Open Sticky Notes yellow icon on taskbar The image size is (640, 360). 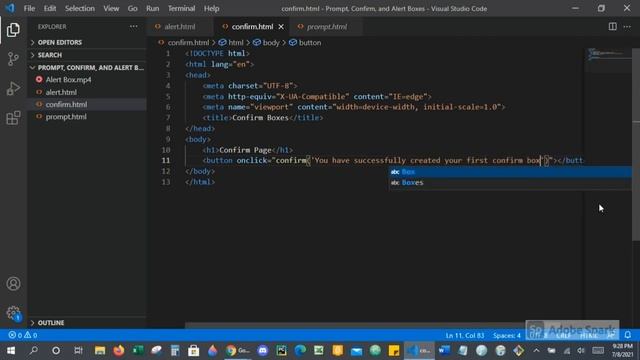click(394, 351)
